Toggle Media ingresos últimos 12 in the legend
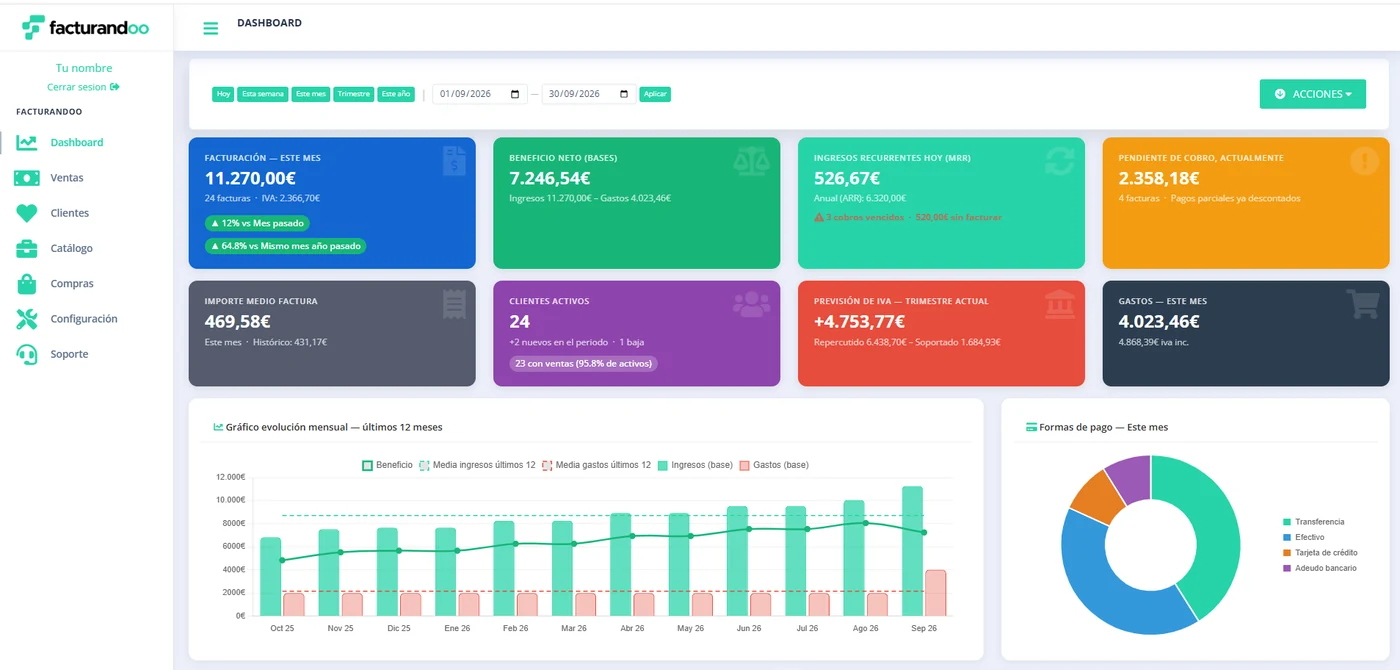 [x=477, y=465]
